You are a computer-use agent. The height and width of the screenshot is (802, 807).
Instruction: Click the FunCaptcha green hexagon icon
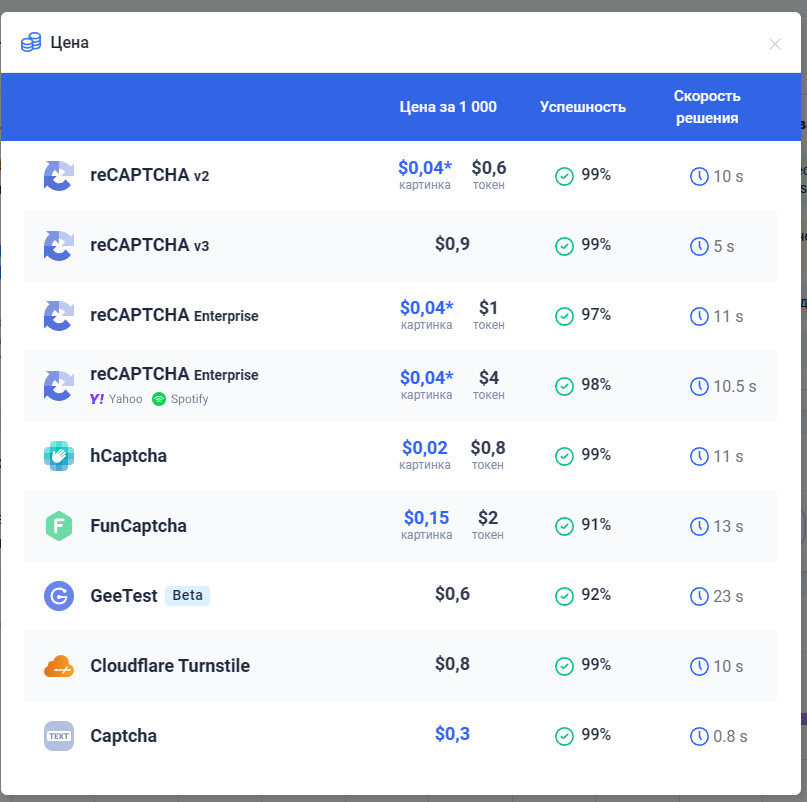tap(59, 526)
